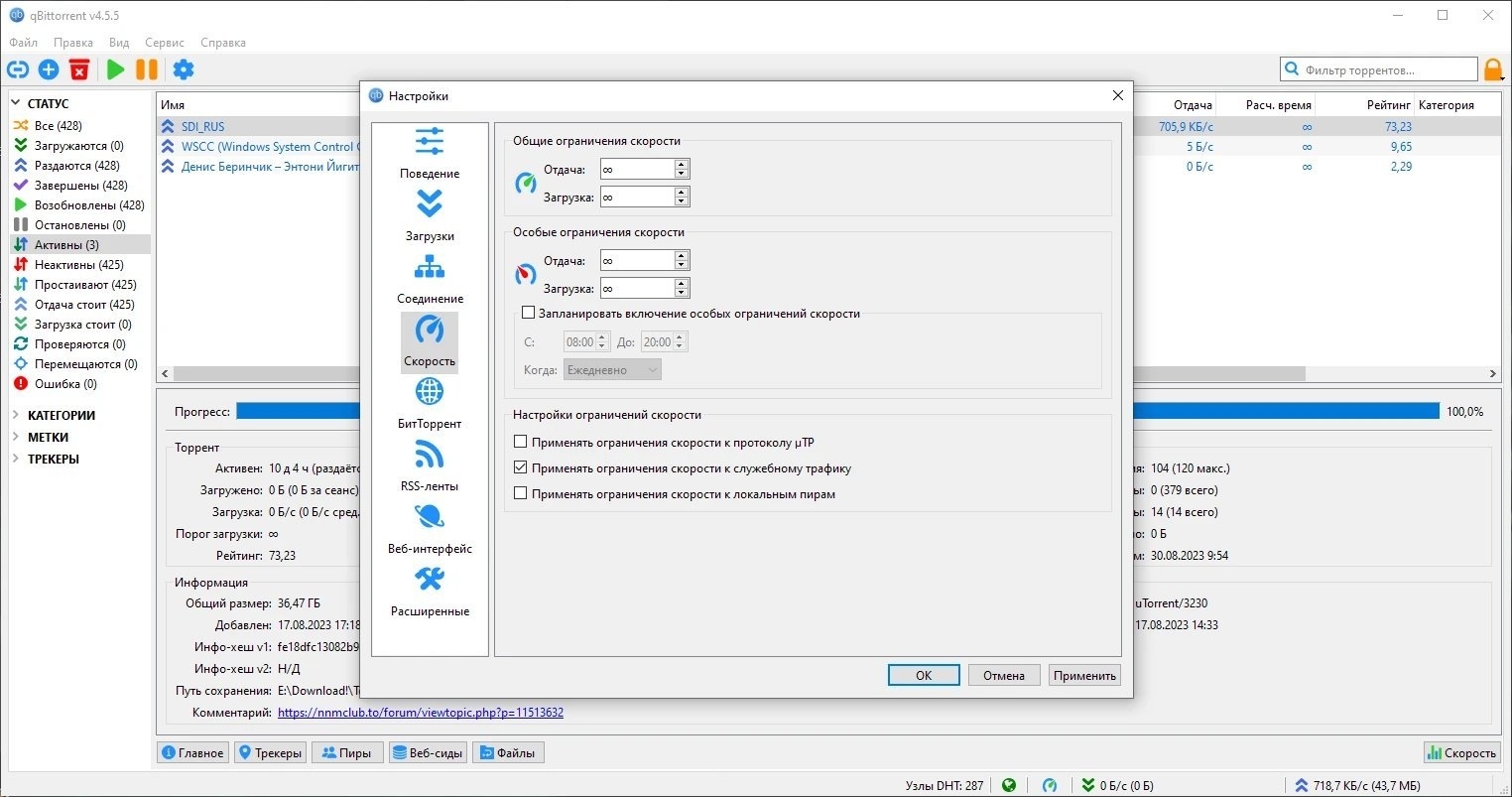The image size is (1512, 797).
Task: Filter by Ошибка (0) status
Action: (x=79, y=384)
